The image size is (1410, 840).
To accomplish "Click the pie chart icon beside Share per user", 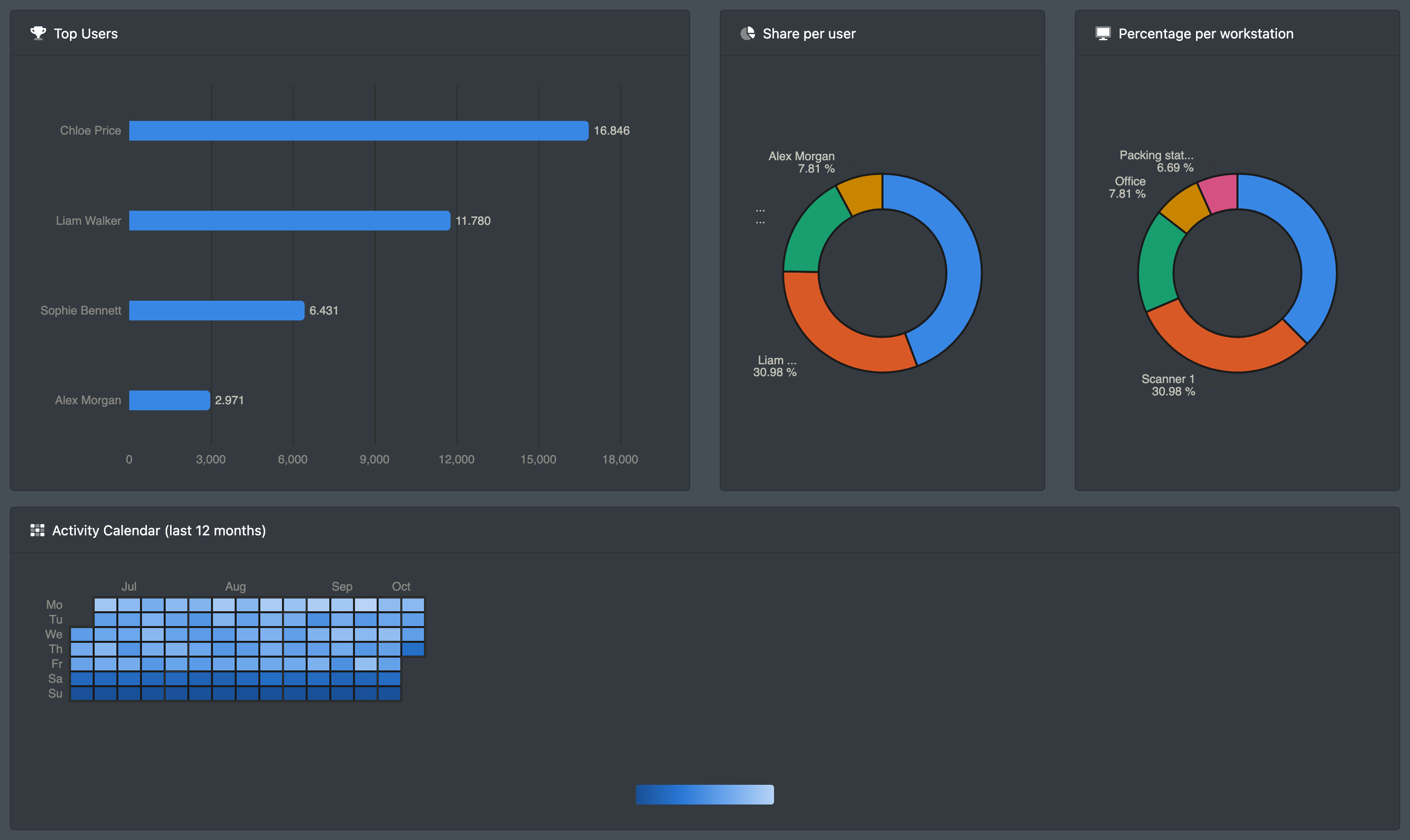I will (747, 34).
